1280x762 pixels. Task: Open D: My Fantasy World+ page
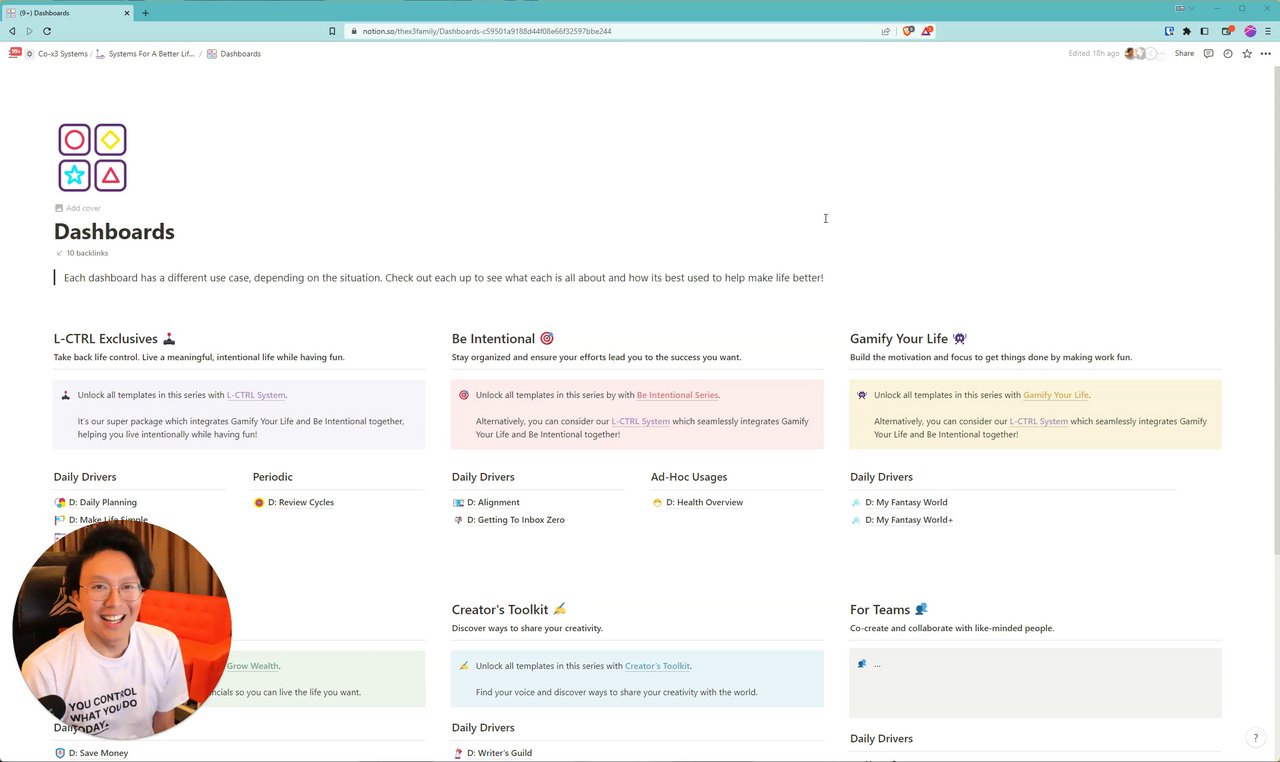(902, 520)
